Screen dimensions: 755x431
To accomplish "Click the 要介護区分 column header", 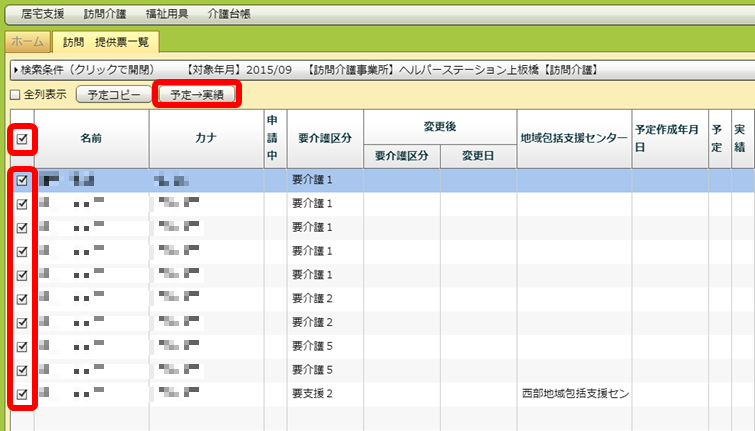I will coord(324,139).
